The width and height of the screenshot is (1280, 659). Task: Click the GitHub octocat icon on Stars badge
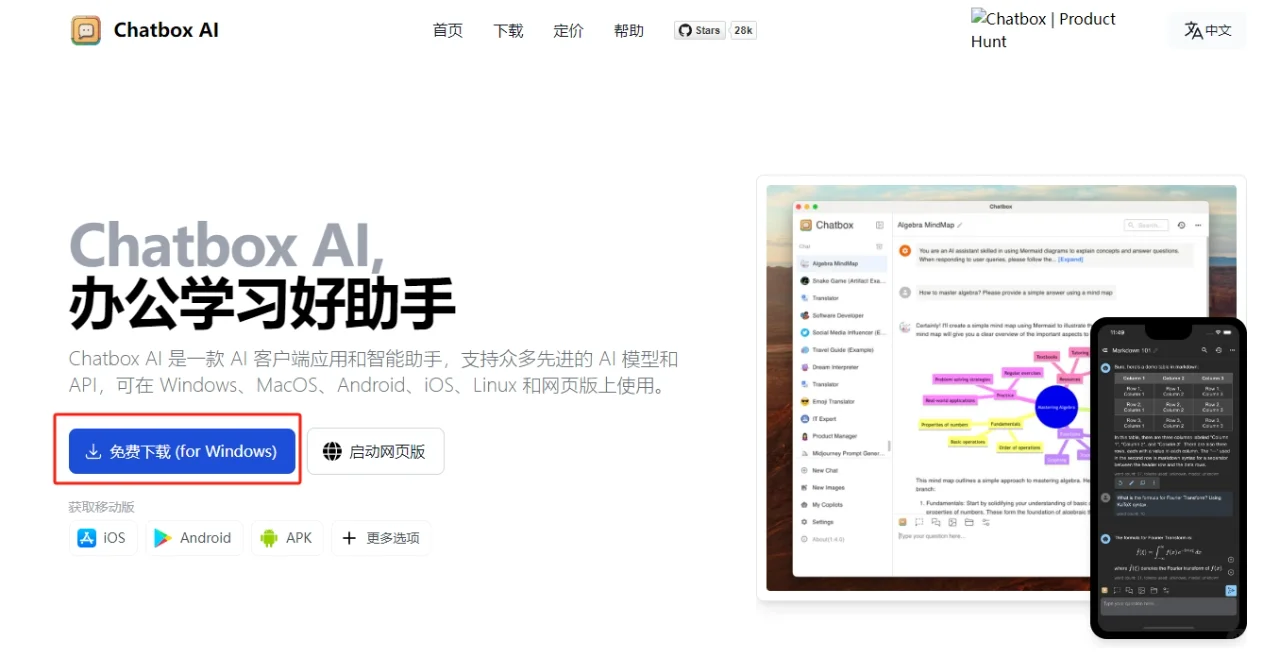[685, 30]
